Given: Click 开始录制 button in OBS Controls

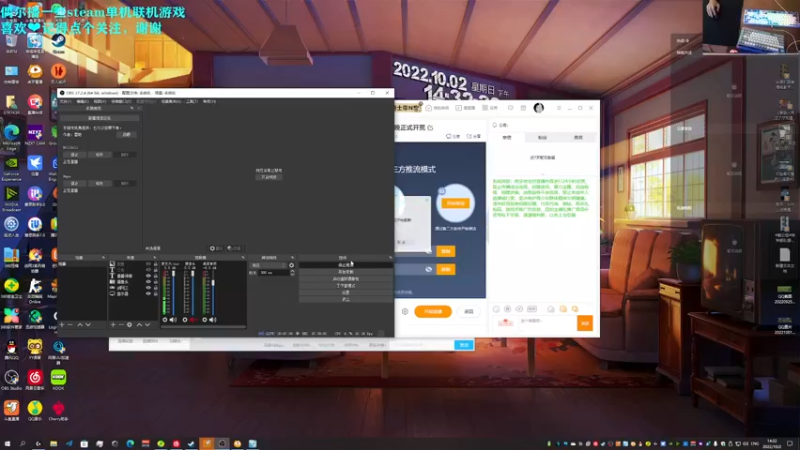Looking at the screenshot, I should pyautogui.click(x=346, y=272).
